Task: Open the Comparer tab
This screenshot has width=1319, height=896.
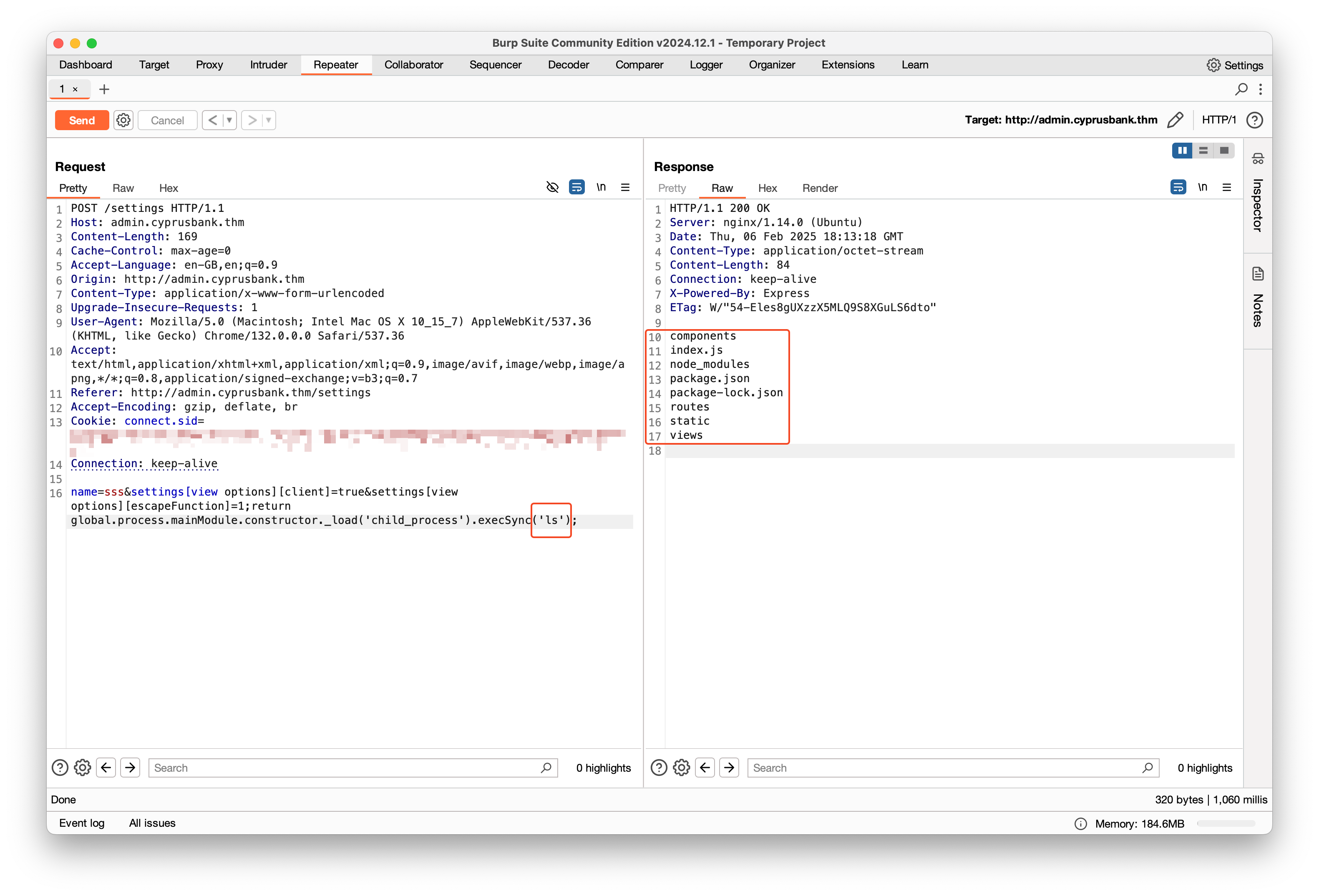Action: click(639, 65)
